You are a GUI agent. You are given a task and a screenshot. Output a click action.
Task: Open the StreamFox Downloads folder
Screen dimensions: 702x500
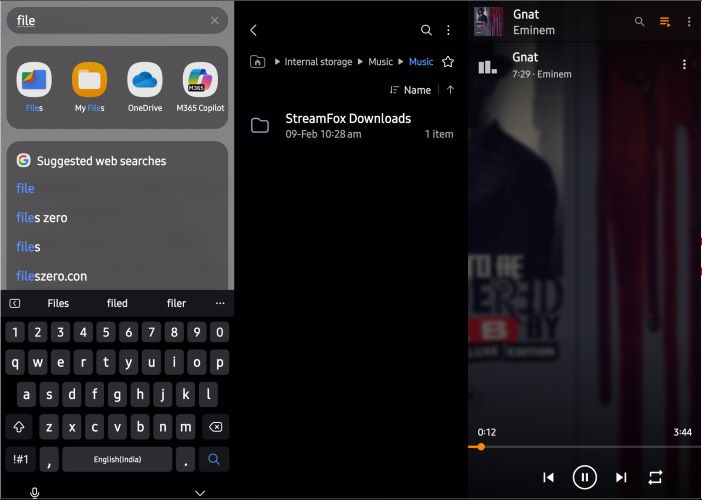351,126
